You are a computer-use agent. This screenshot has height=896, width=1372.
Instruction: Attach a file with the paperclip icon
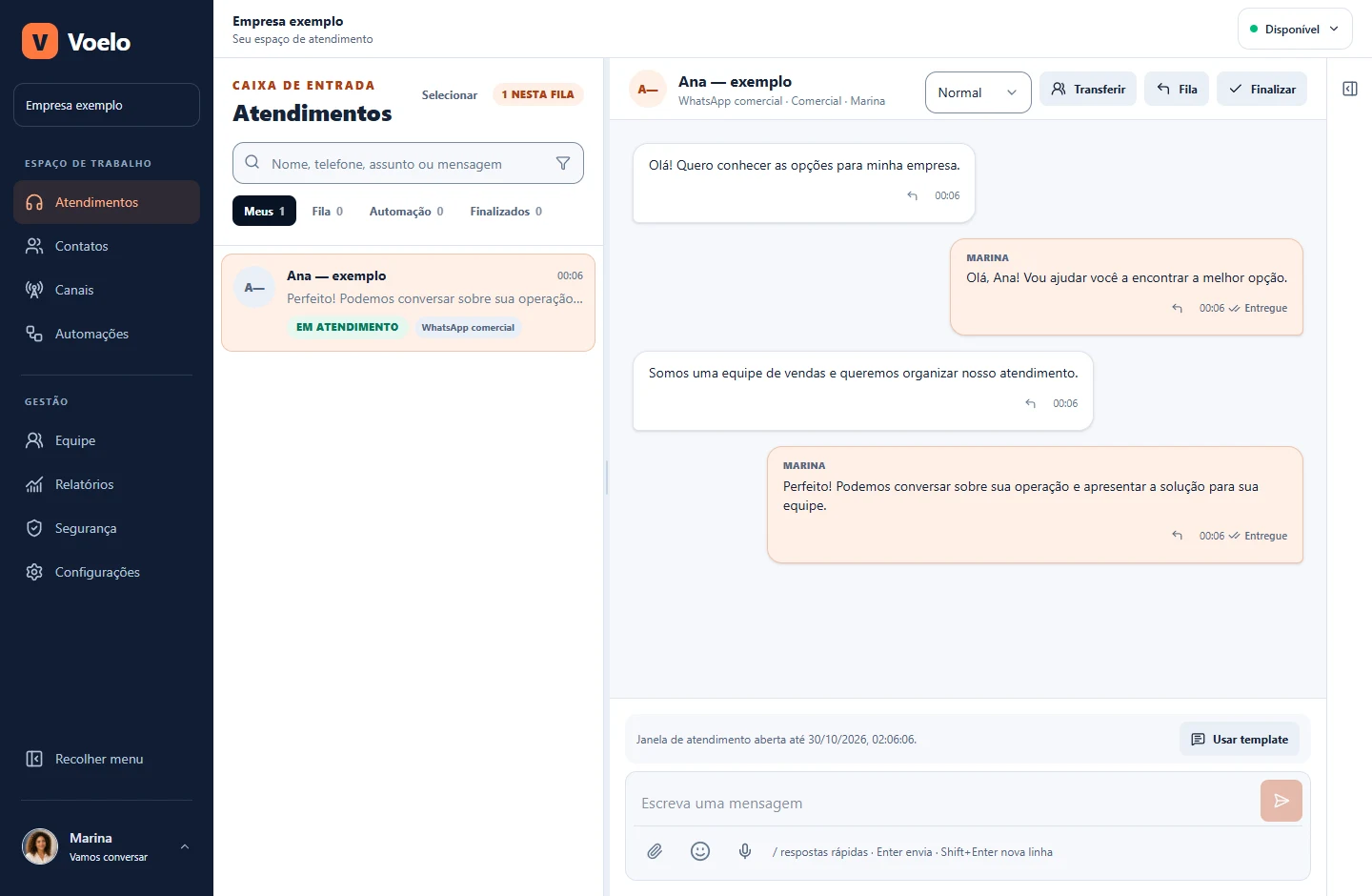[655, 851]
